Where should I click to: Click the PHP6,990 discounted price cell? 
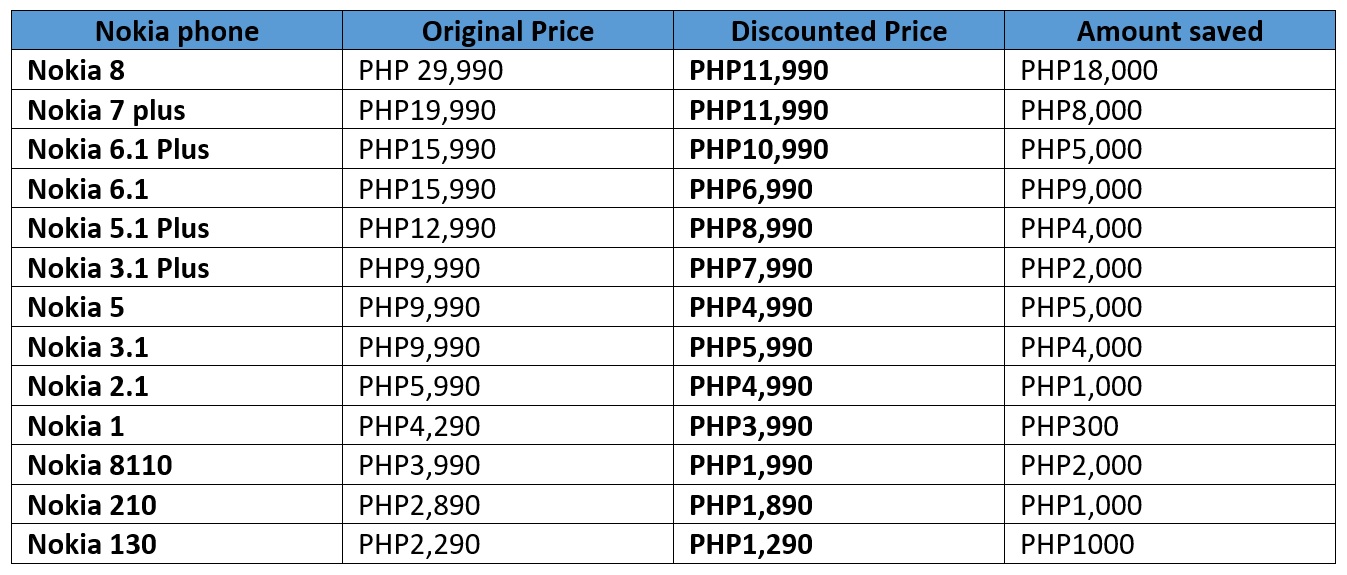click(839, 189)
